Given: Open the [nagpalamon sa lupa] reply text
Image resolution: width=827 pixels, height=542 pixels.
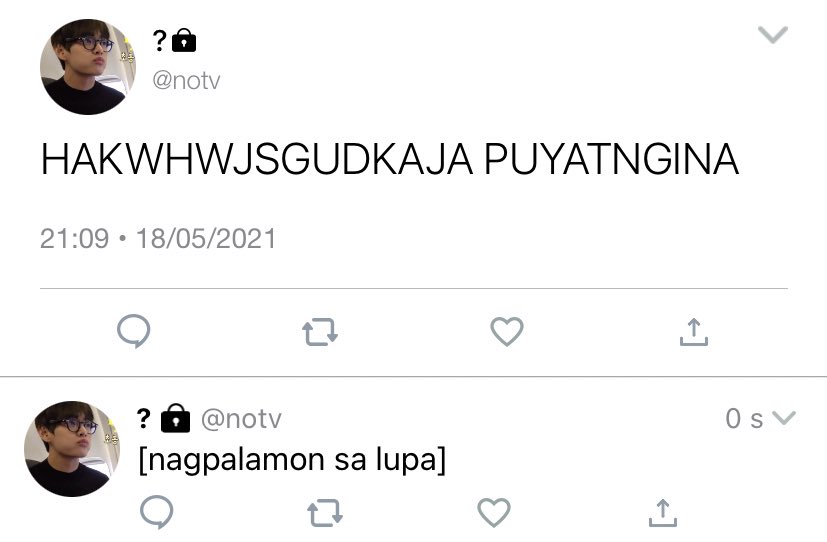Looking at the screenshot, I should 293,460.
